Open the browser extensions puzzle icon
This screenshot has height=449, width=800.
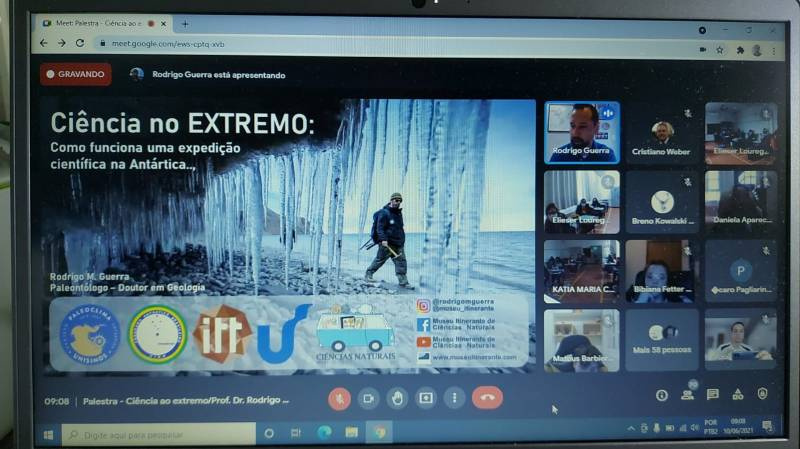[740, 50]
